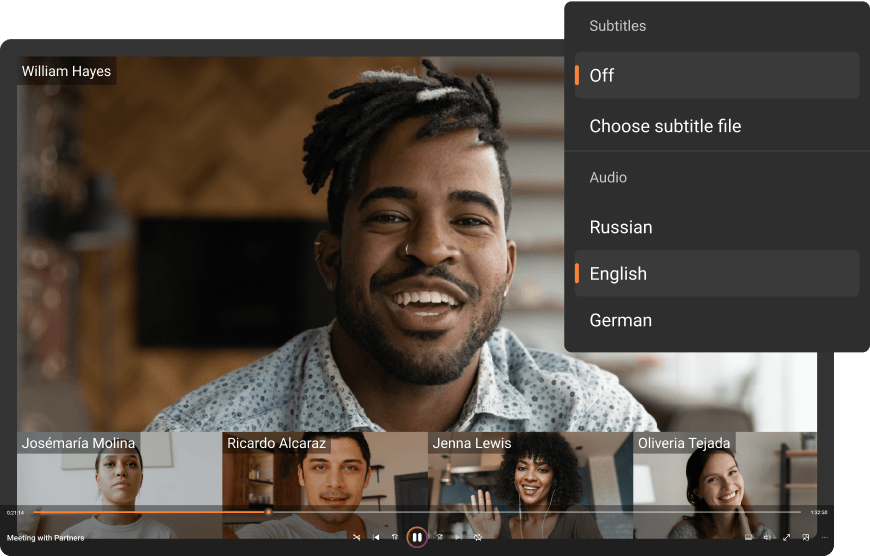Click the unplayed portion of the seek bar
Image resolution: width=870 pixels, height=556 pixels.
click(535, 512)
